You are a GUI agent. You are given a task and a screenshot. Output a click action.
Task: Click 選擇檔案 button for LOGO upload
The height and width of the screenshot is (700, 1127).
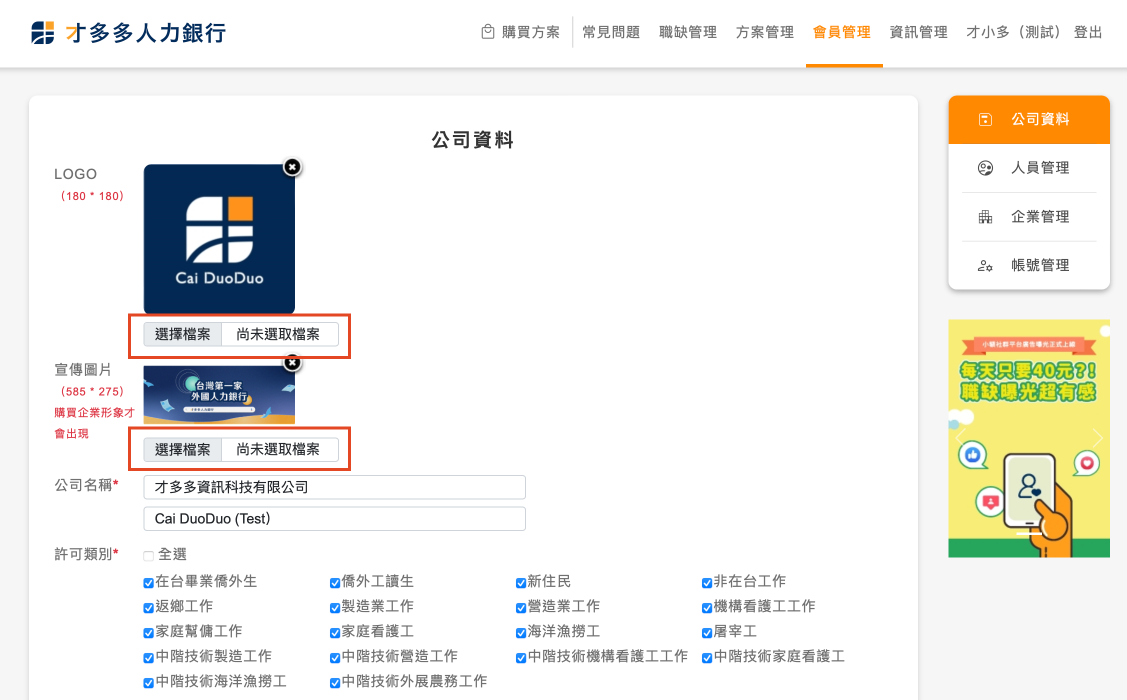[183, 335]
